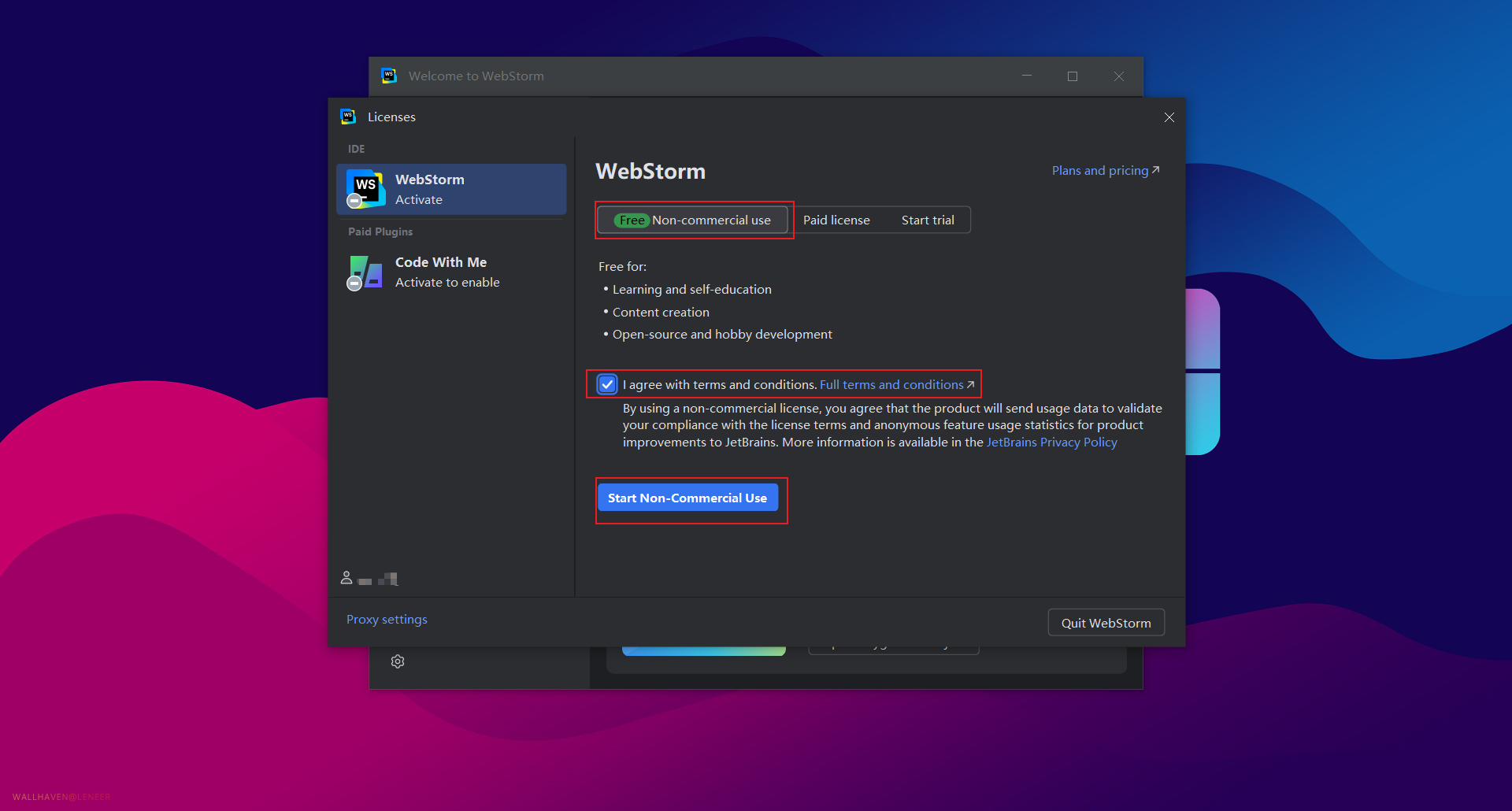This screenshot has width=1512, height=811.
Task: Click the user account icon in the sidebar
Action: pyautogui.click(x=346, y=578)
